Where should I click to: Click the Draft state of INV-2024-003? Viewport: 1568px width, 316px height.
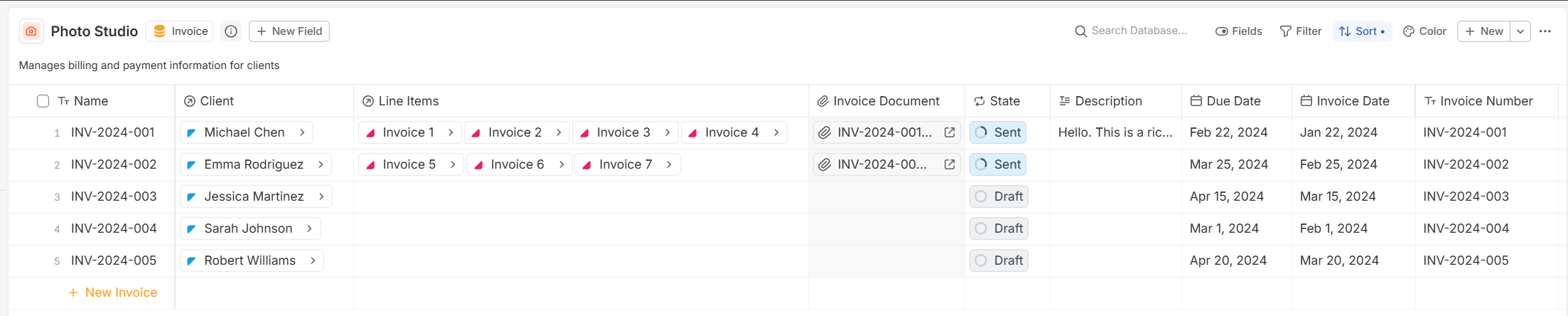coord(999,196)
